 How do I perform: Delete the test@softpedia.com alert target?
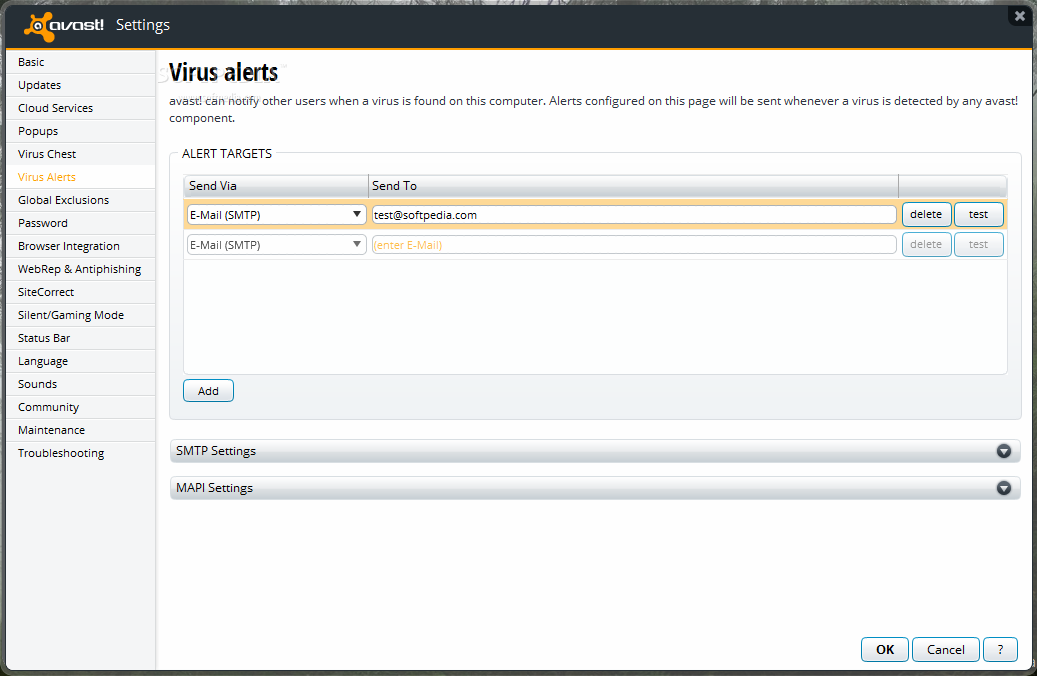point(927,214)
